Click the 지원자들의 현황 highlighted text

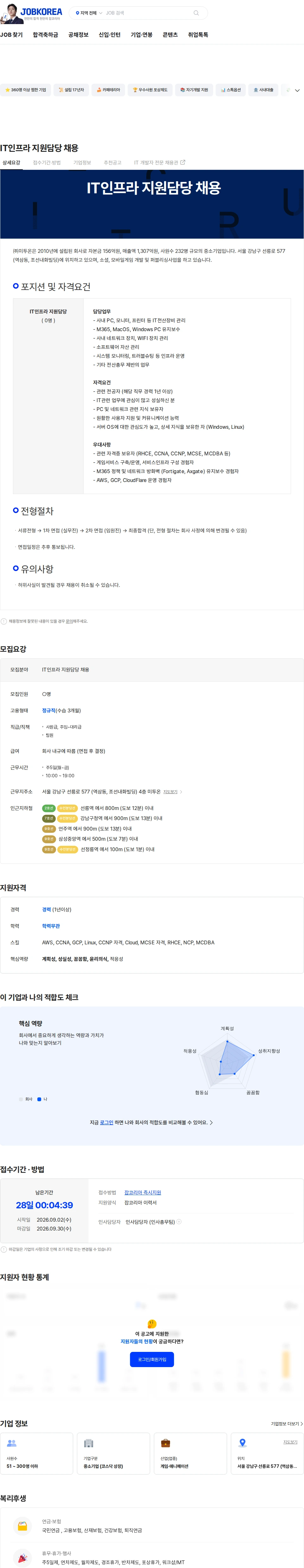(x=136, y=1341)
